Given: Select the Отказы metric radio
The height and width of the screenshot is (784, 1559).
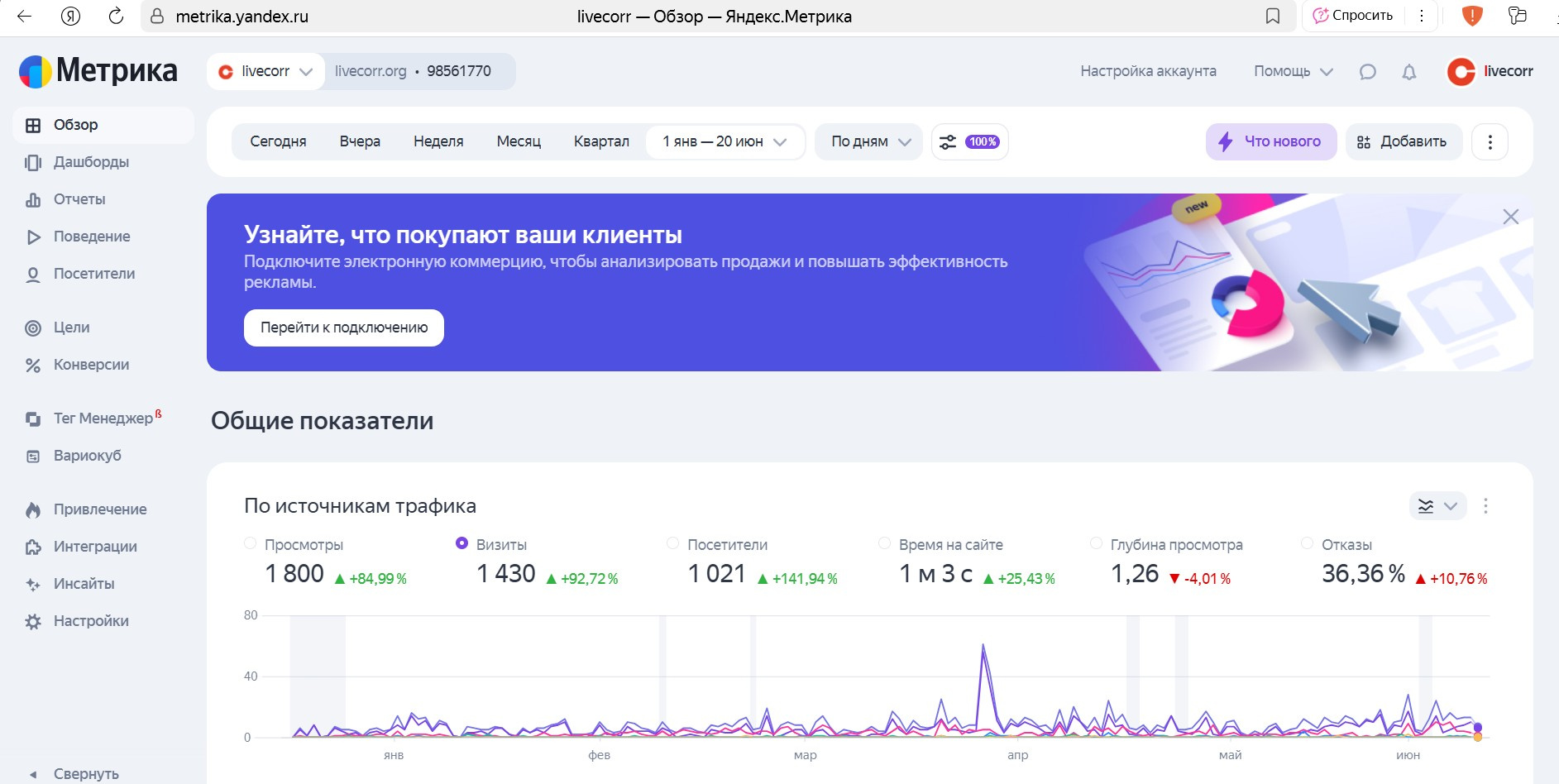Looking at the screenshot, I should [1307, 543].
